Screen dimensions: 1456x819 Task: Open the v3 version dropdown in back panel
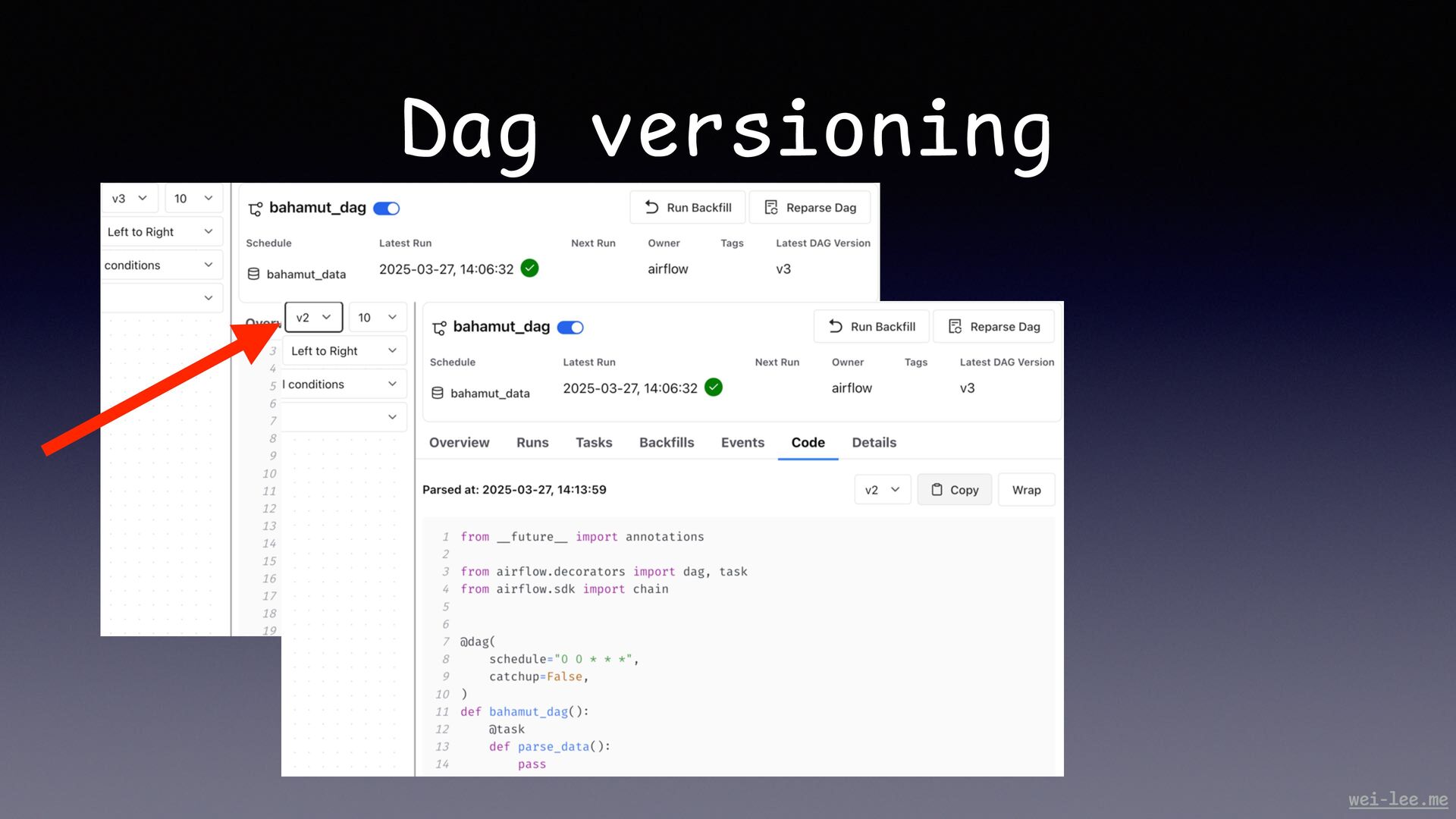coord(129,199)
